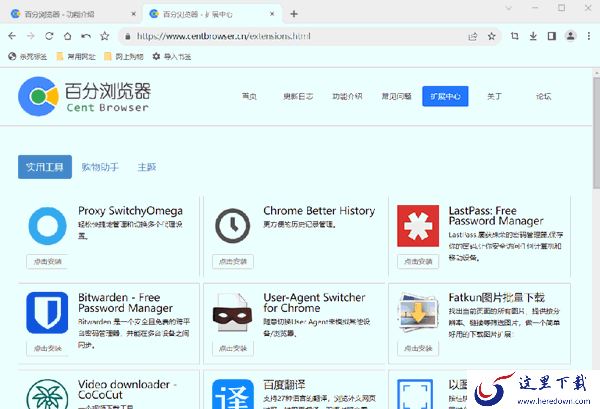
Task: Click 导入书签 in bookmarks bar
Action: (172, 57)
